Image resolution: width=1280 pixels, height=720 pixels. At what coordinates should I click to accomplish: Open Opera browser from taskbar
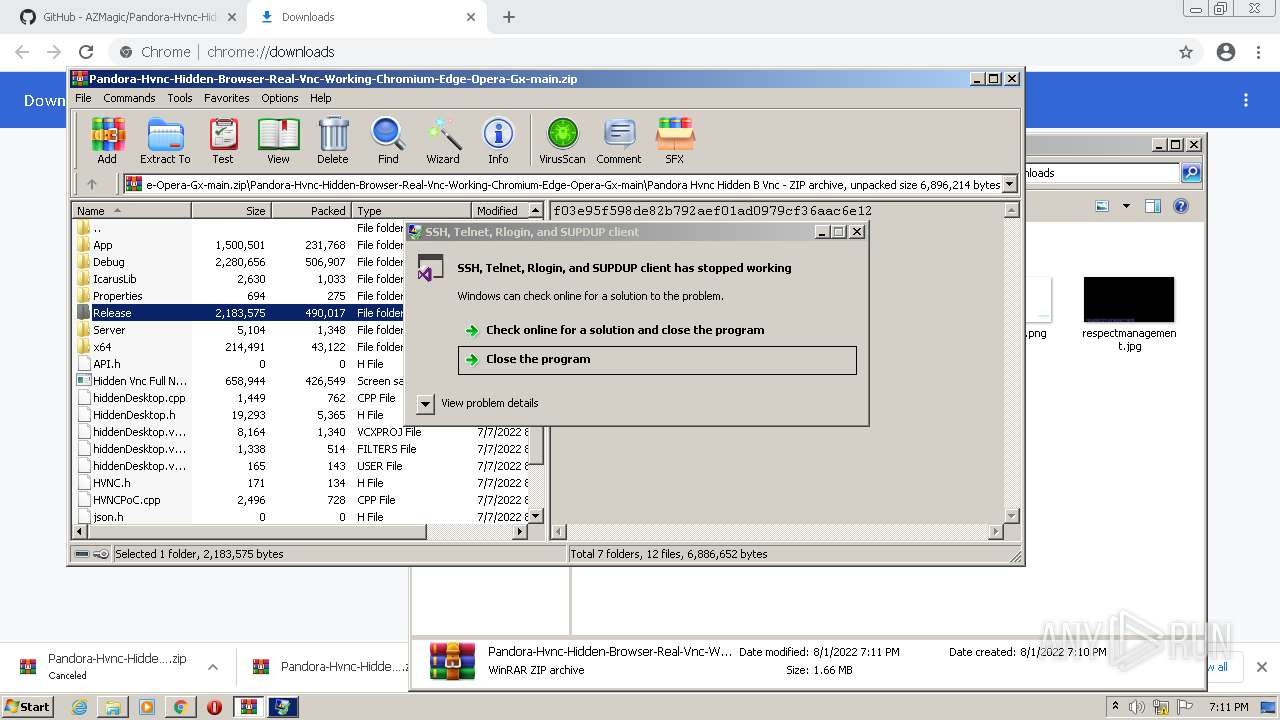(x=214, y=707)
